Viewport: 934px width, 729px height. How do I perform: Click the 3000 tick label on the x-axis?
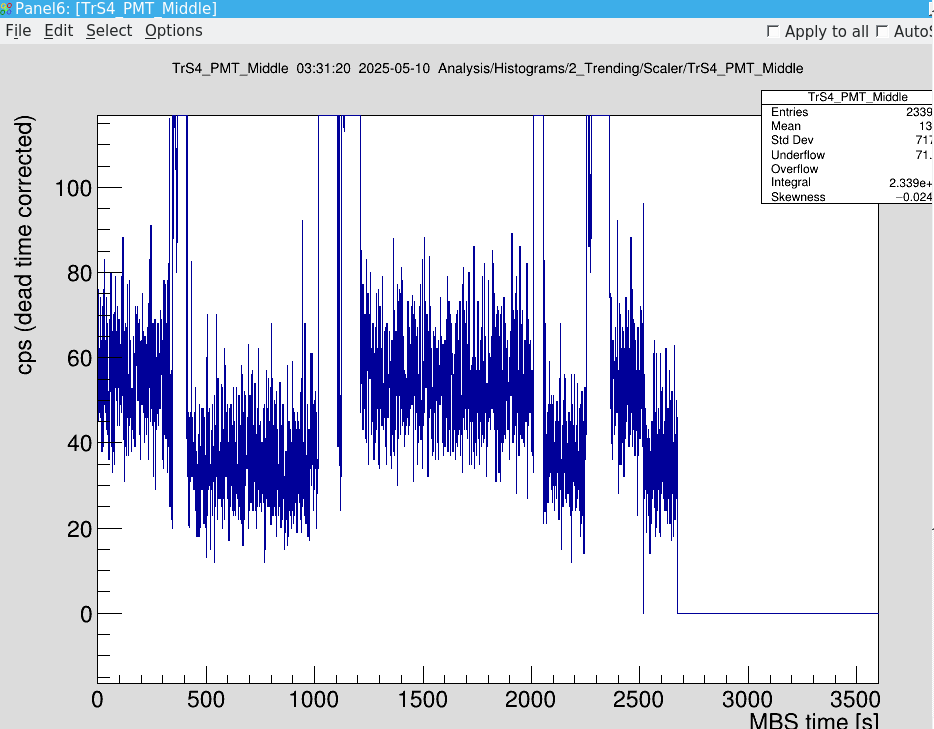748,699
